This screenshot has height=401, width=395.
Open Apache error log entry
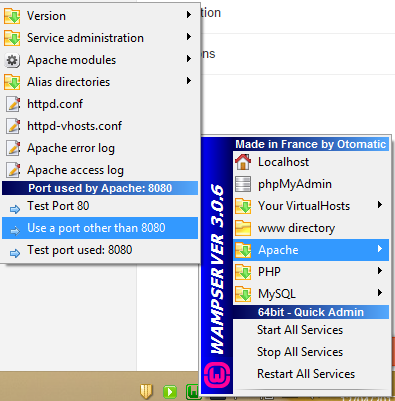pyautogui.click(x=100, y=148)
